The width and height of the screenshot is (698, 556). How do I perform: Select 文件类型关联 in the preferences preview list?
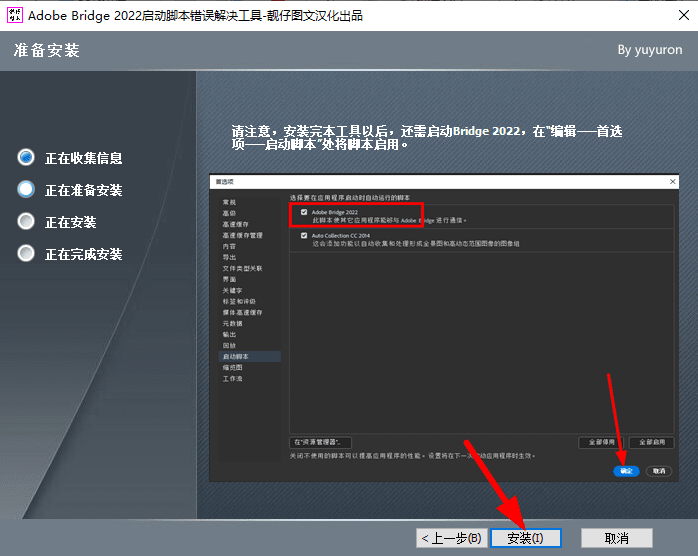[243, 268]
